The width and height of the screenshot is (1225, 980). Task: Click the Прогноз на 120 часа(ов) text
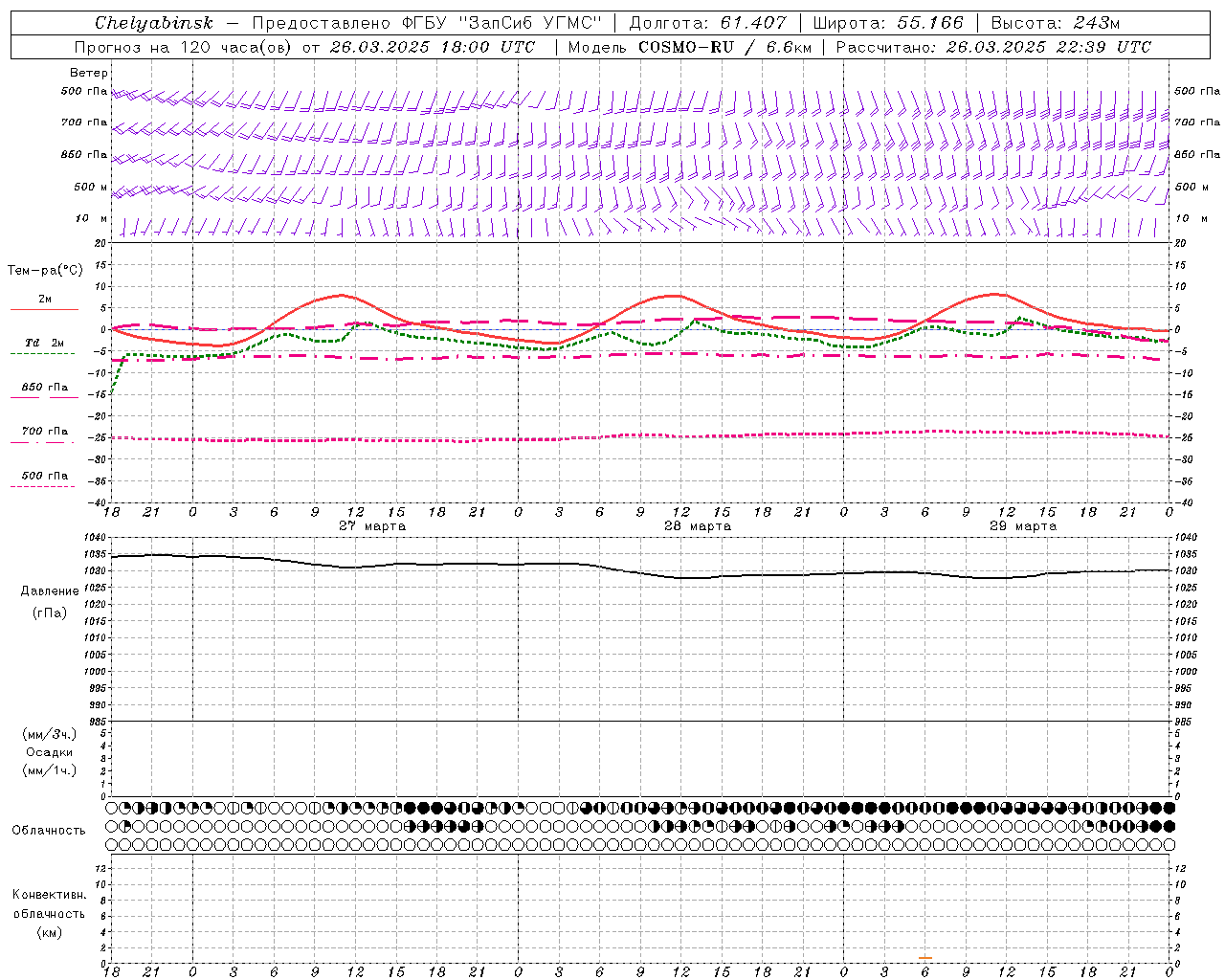tap(184, 47)
